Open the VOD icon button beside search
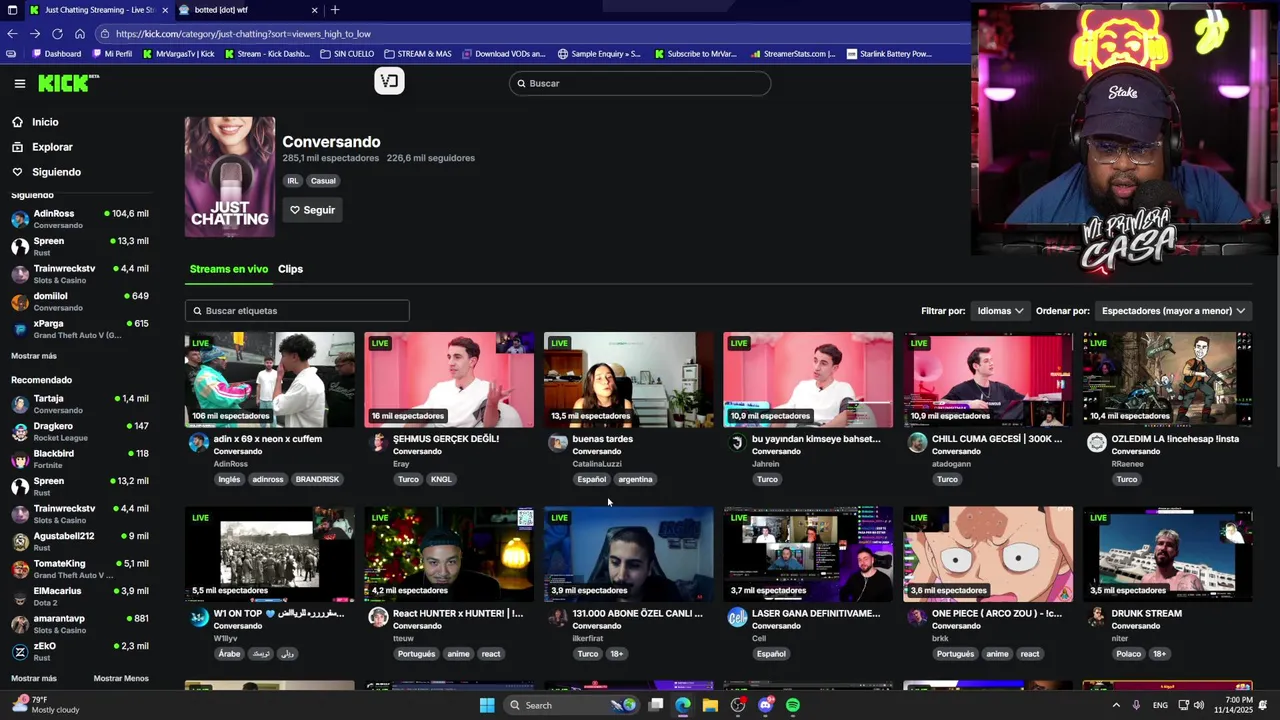1280x720 pixels. 389,81
